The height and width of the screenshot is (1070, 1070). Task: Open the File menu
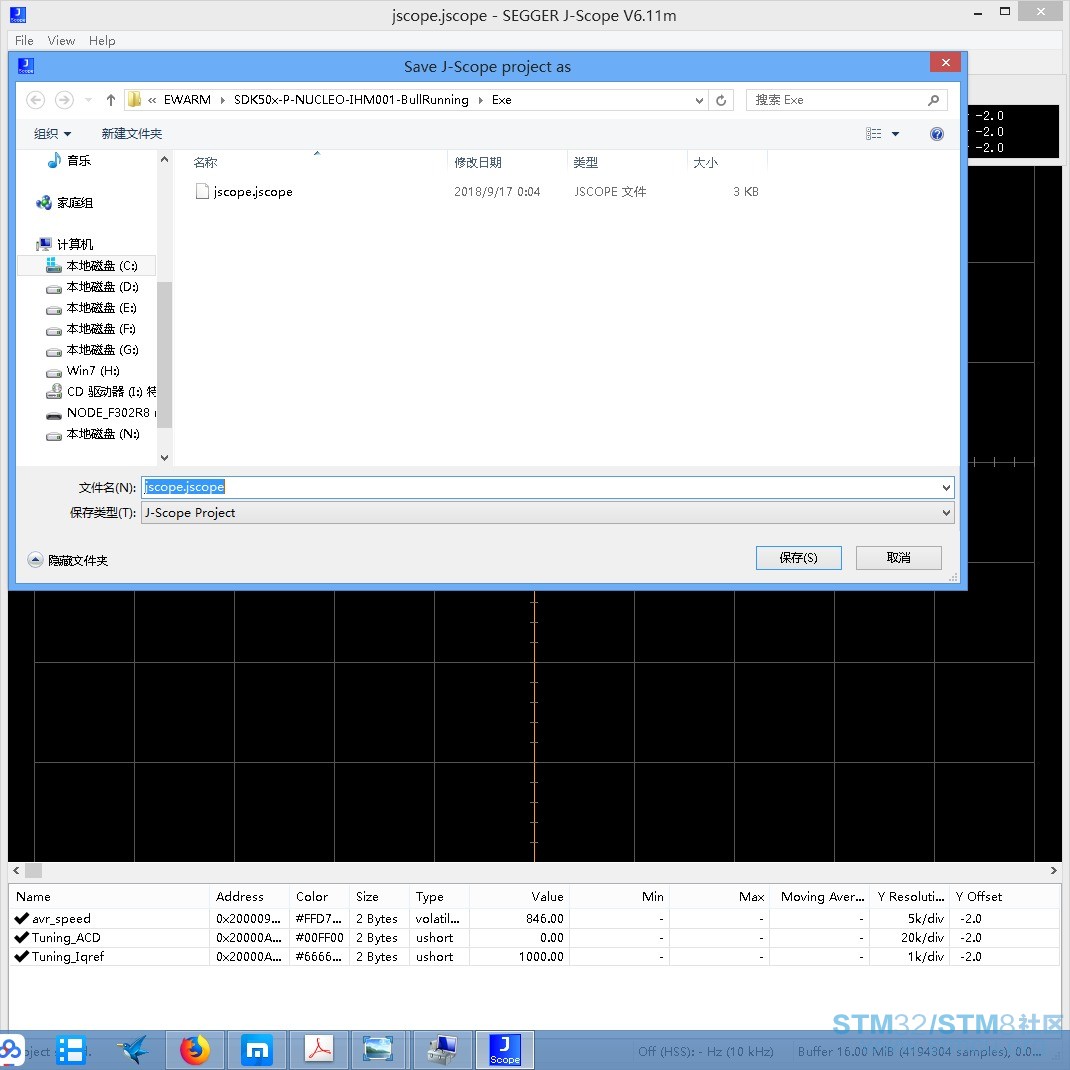(24, 41)
